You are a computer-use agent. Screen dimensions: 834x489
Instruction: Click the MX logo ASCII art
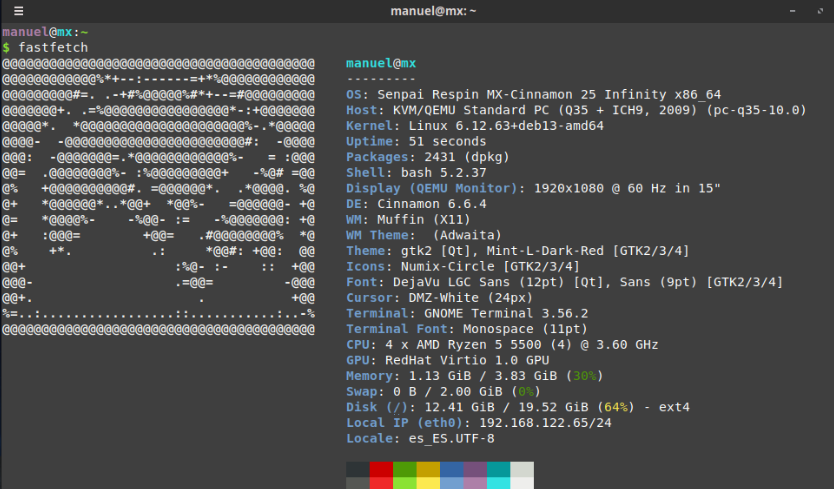pos(159,196)
